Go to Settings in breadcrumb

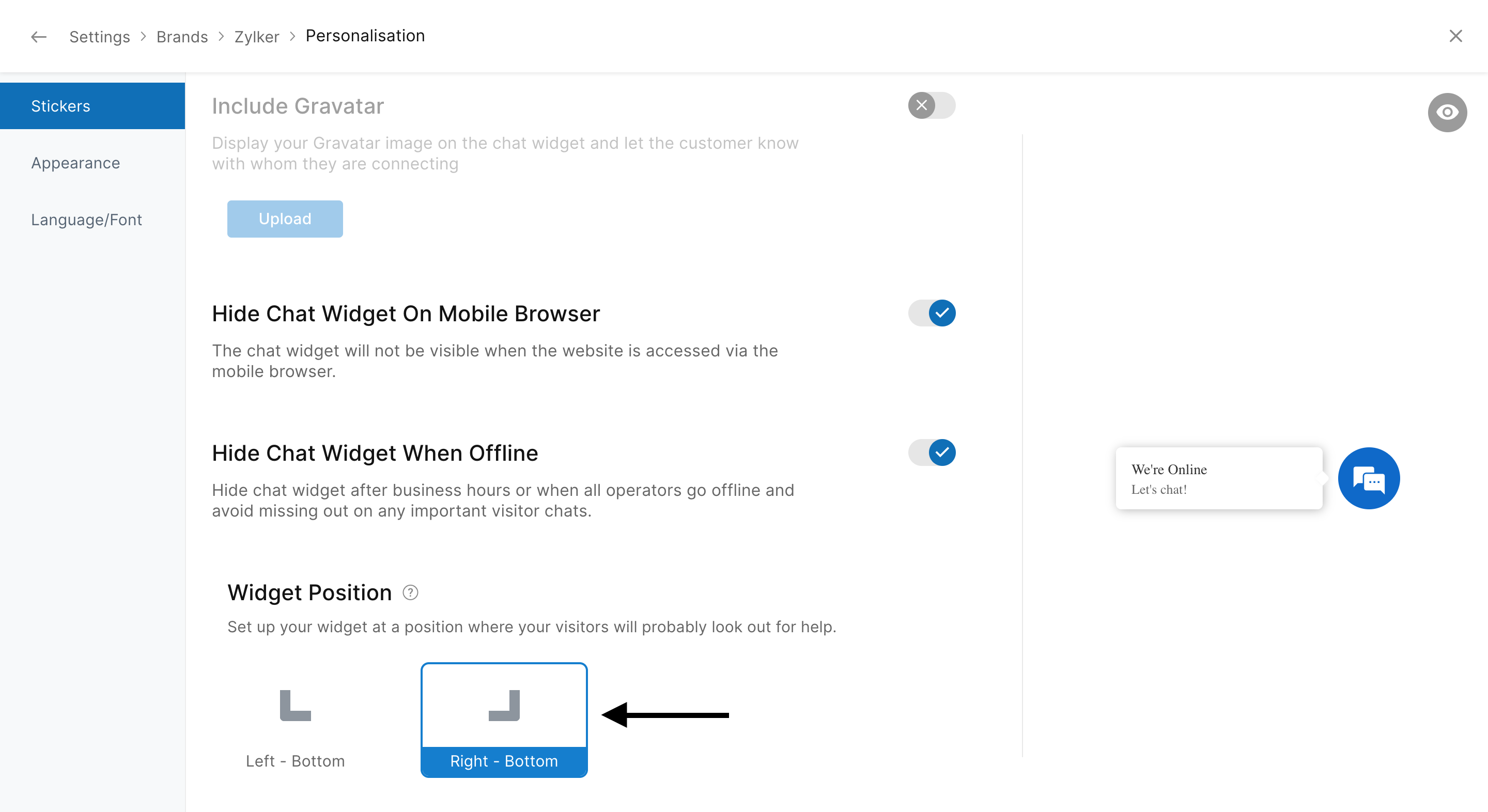pyautogui.click(x=99, y=37)
